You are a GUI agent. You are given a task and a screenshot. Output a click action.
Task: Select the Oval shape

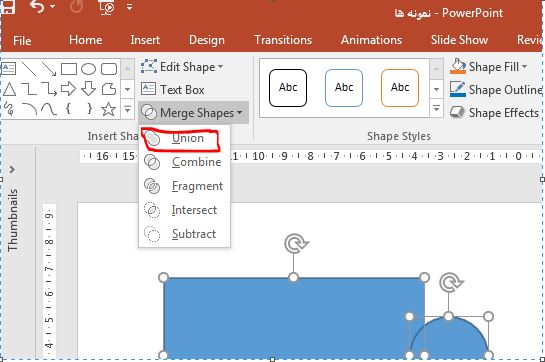(89, 69)
